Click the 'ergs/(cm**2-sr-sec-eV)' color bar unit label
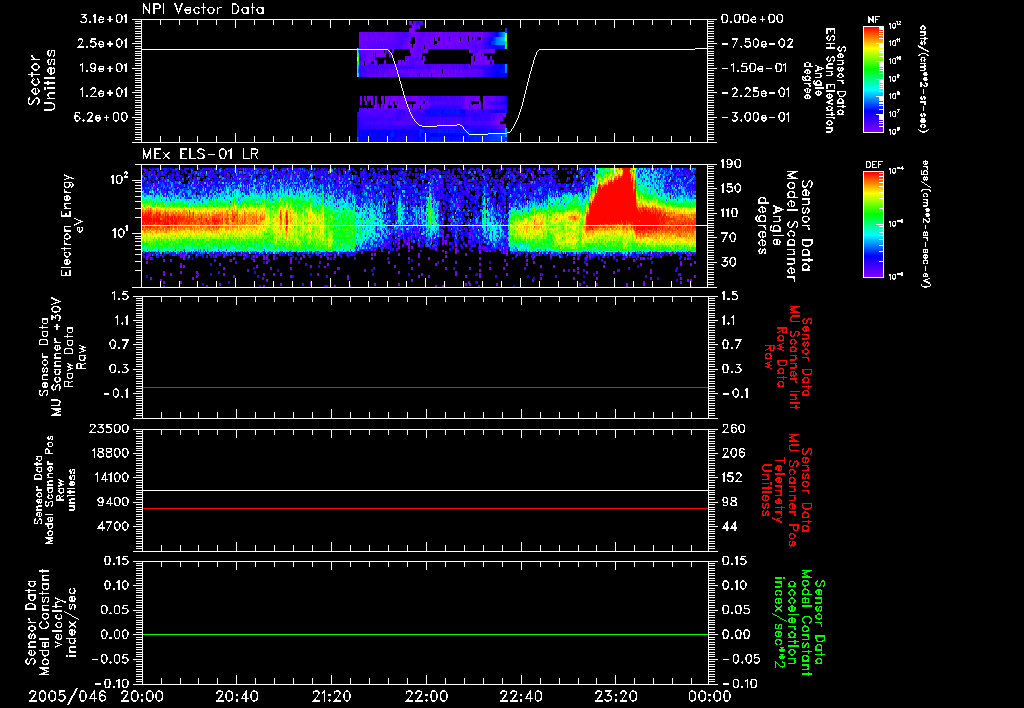Screen dimensions: 1024x708 coord(925,224)
